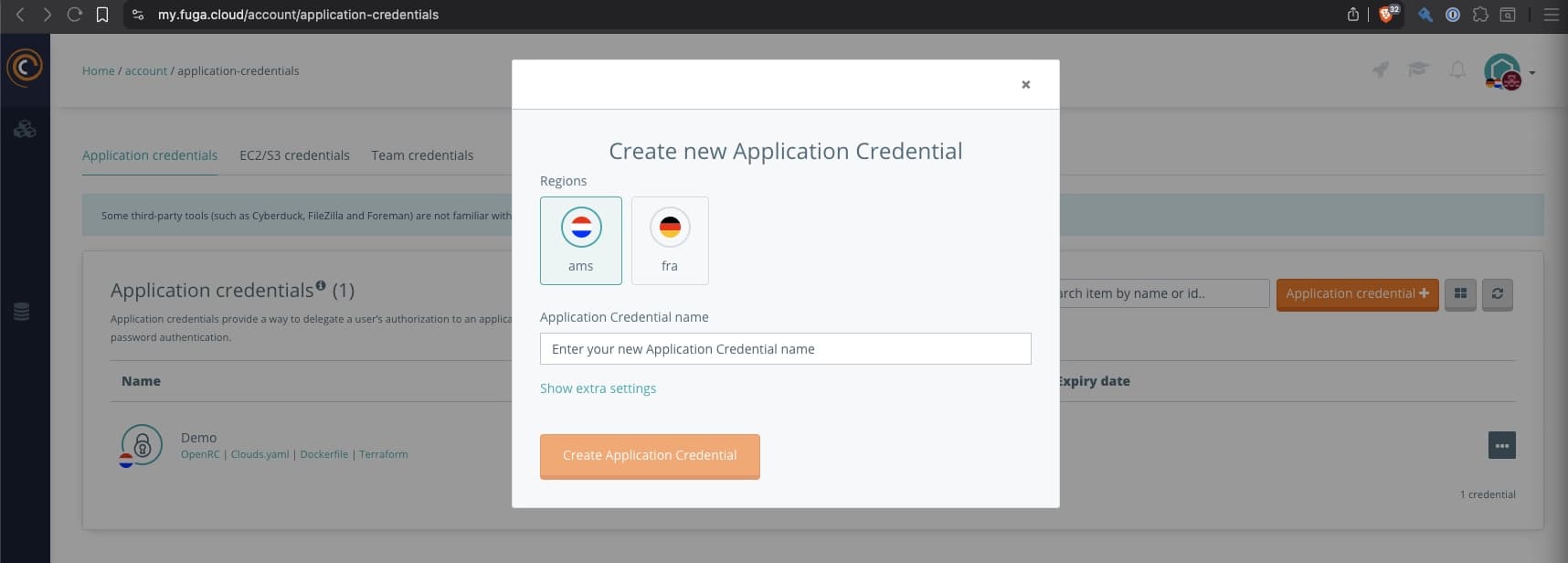The image size is (1568, 563).
Task: Go back in browser
Action: click(20, 15)
